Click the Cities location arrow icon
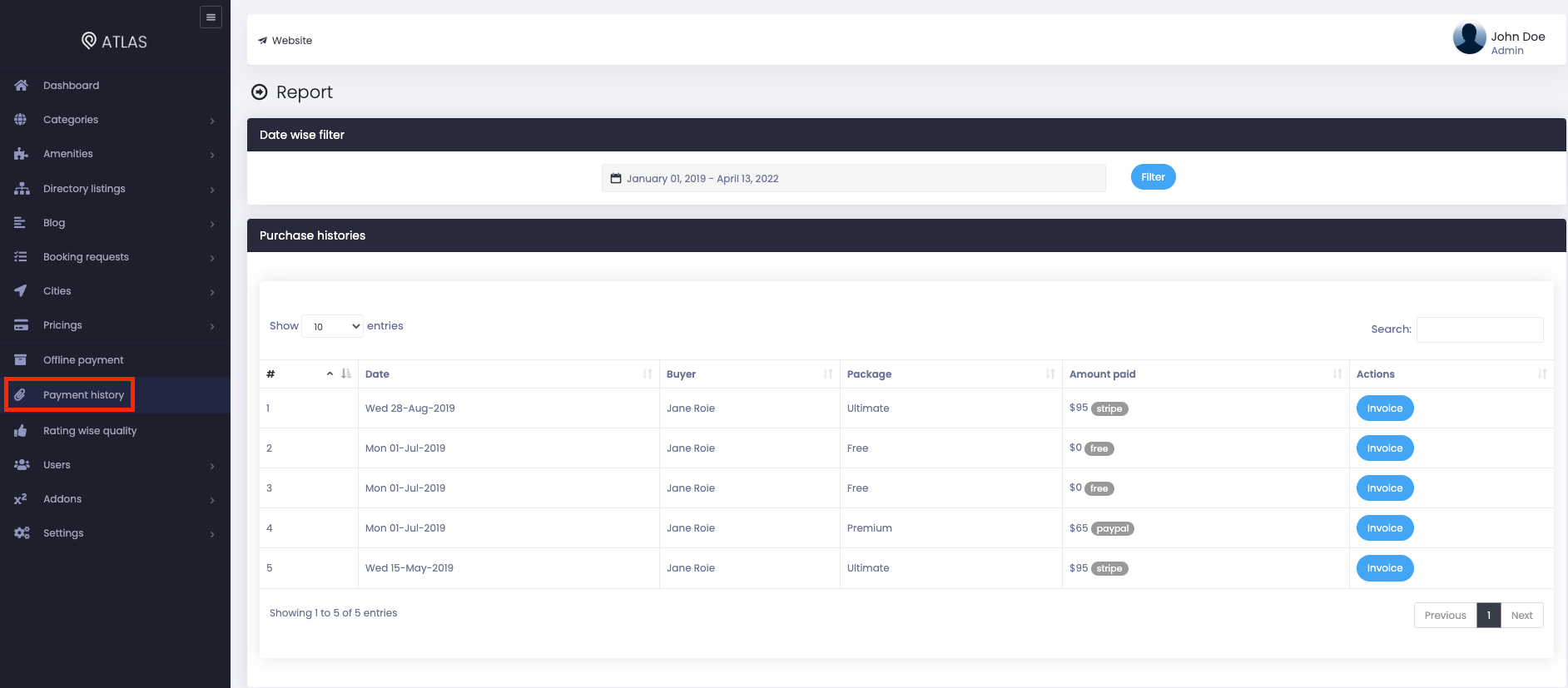 [x=21, y=290]
